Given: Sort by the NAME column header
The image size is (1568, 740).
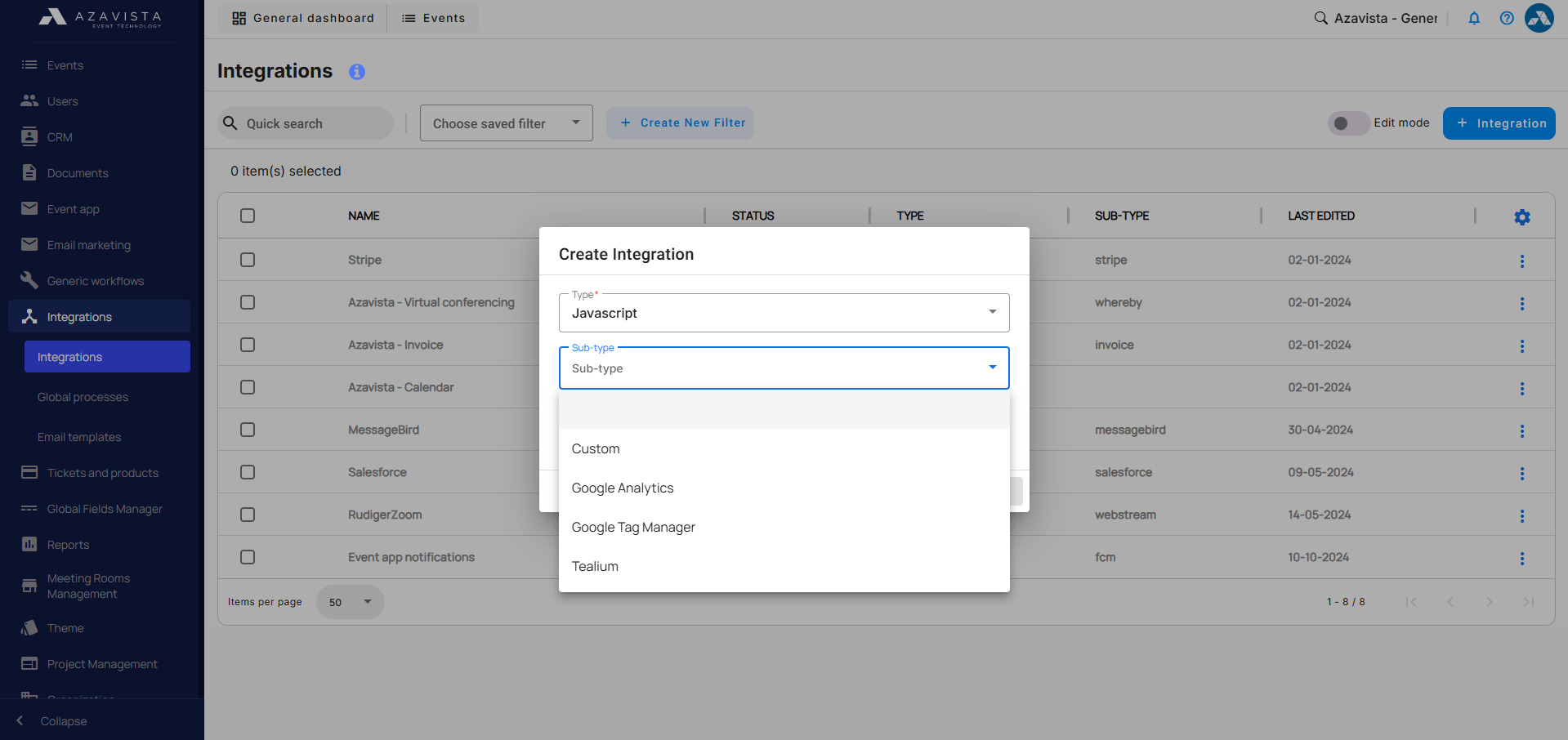Looking at the screenshot, I should click(x=364, y=216).
